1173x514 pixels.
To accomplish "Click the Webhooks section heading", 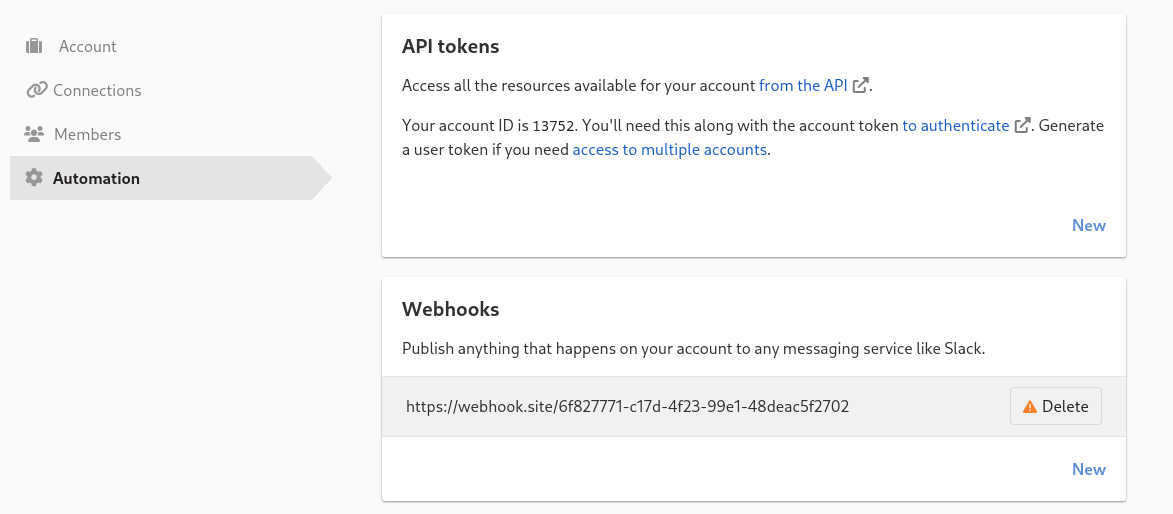I will [x=450, y=309].
